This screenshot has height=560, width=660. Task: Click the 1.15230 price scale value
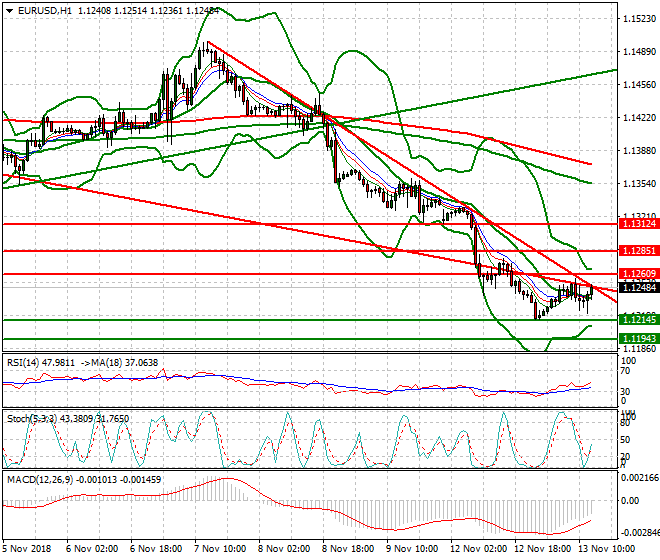(639, 19)
